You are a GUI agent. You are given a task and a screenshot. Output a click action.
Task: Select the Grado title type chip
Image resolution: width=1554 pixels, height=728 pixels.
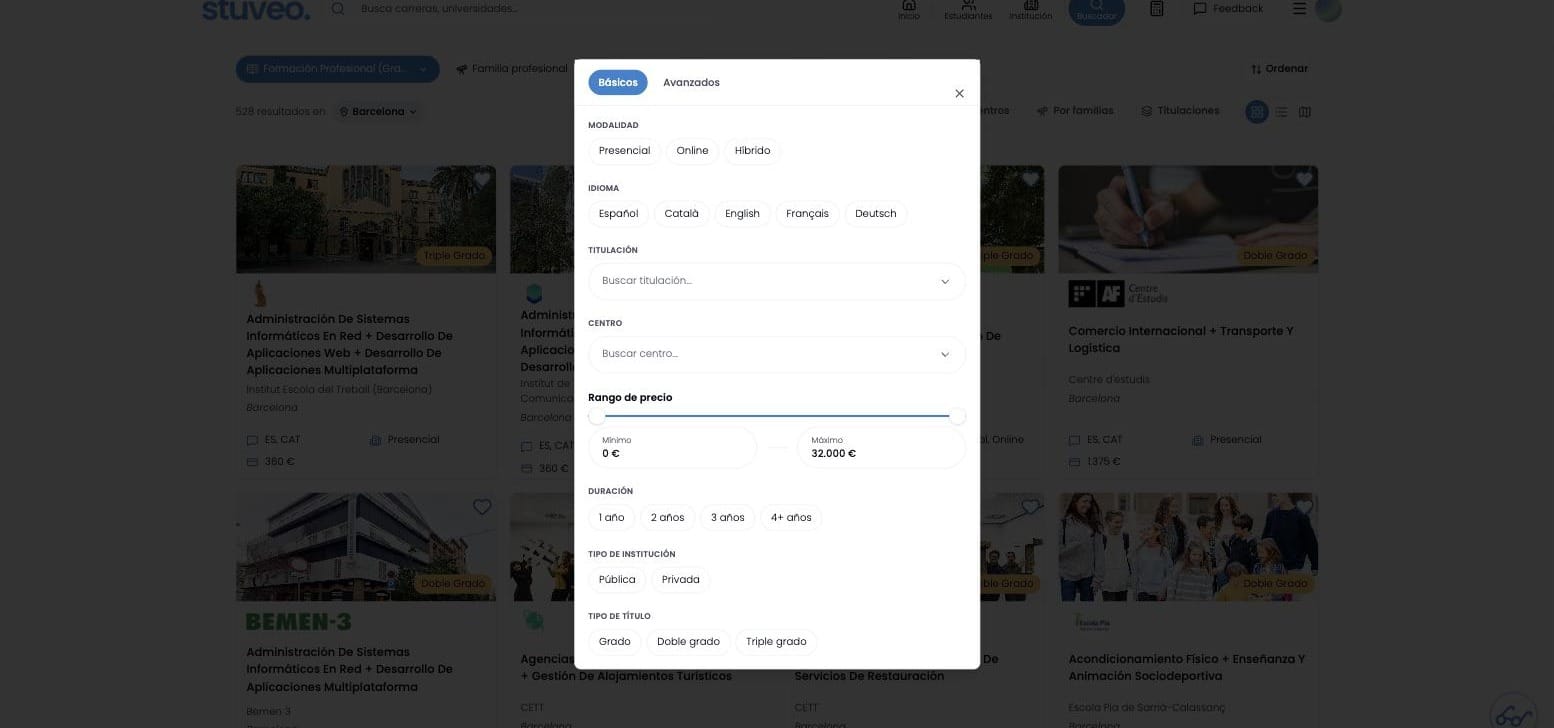pos(614,642)
